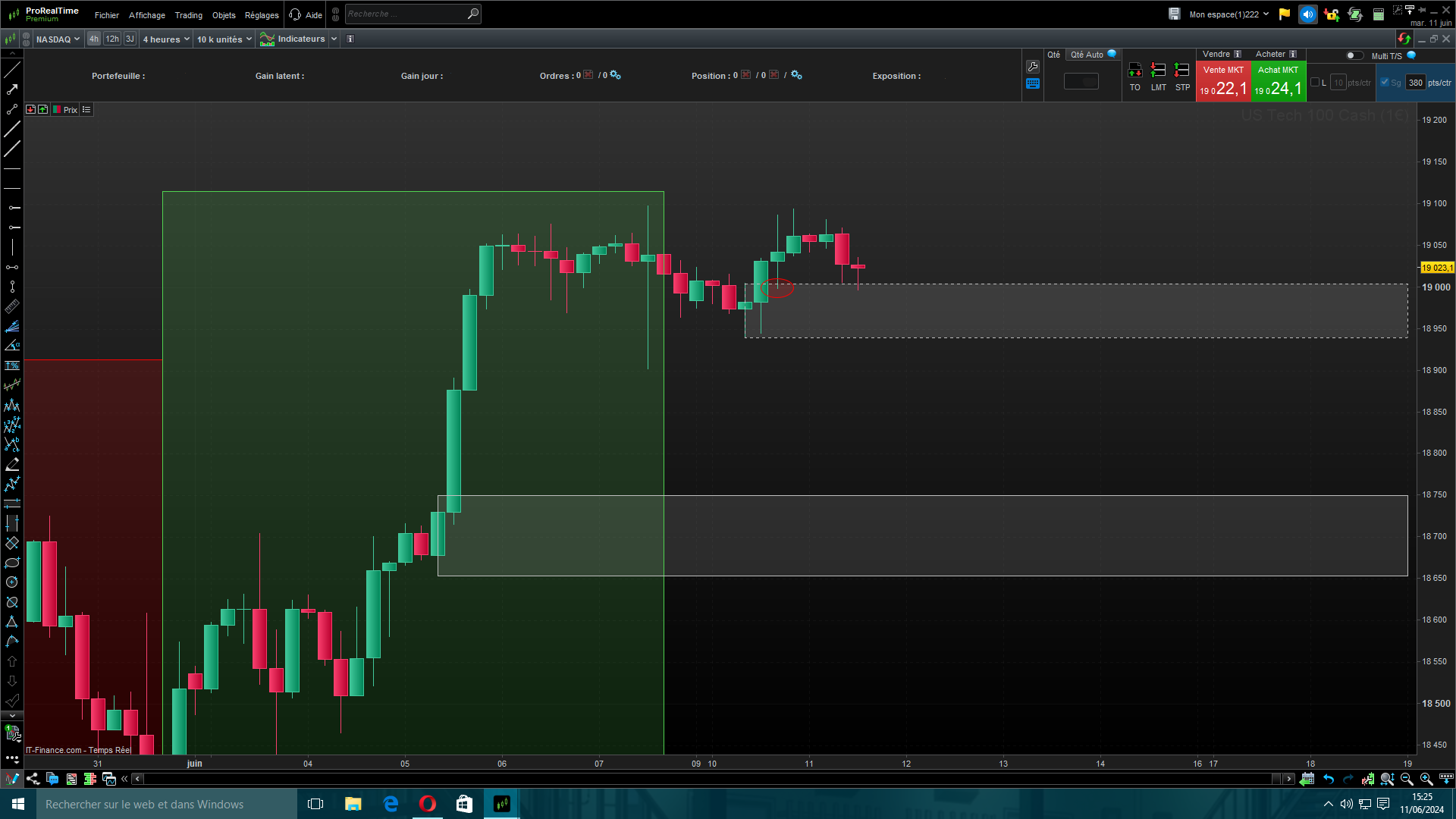Select the LMT limit order icon

pos(1158,71)
